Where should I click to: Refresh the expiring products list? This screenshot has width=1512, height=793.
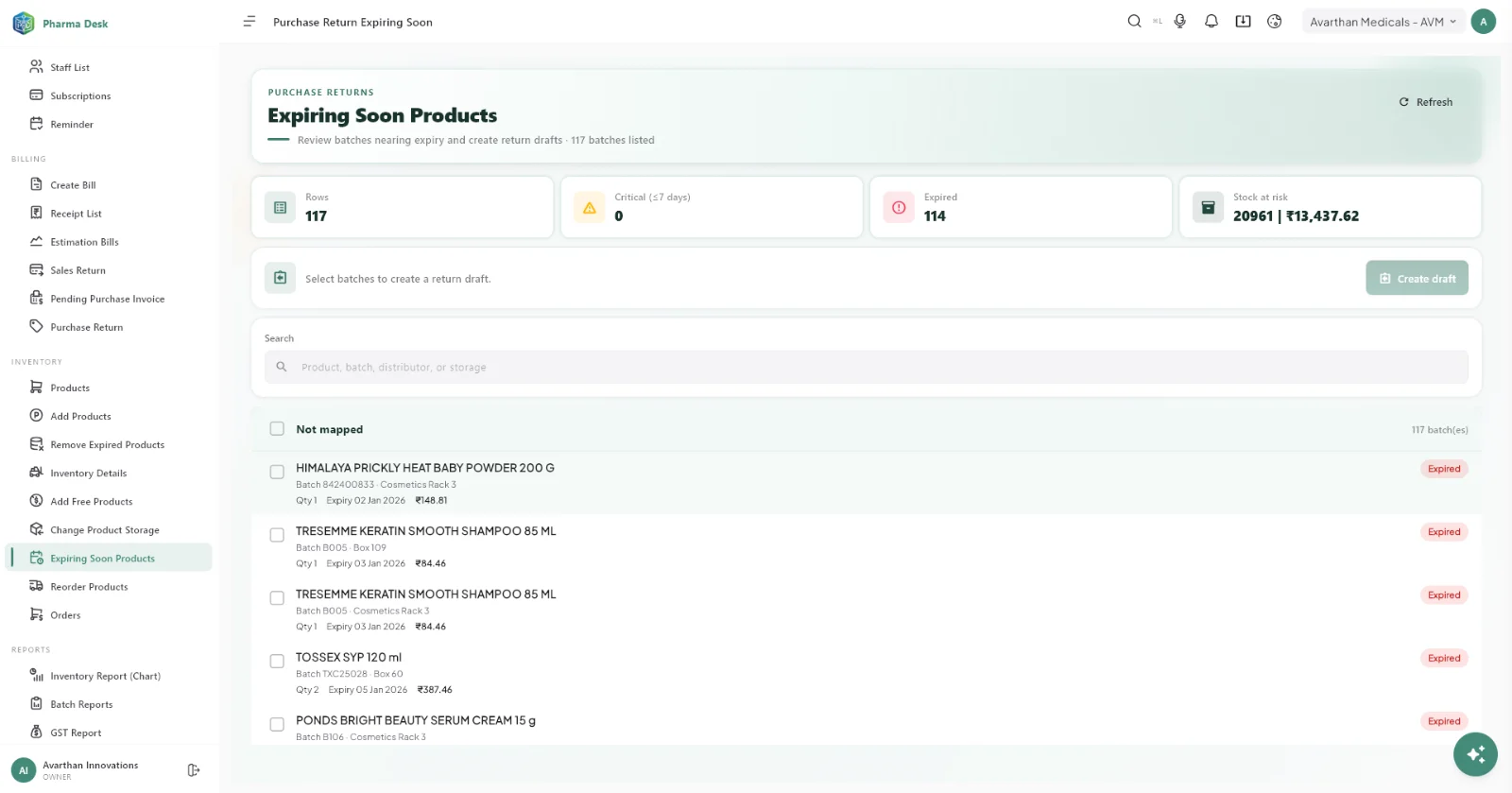[1426, 102]
